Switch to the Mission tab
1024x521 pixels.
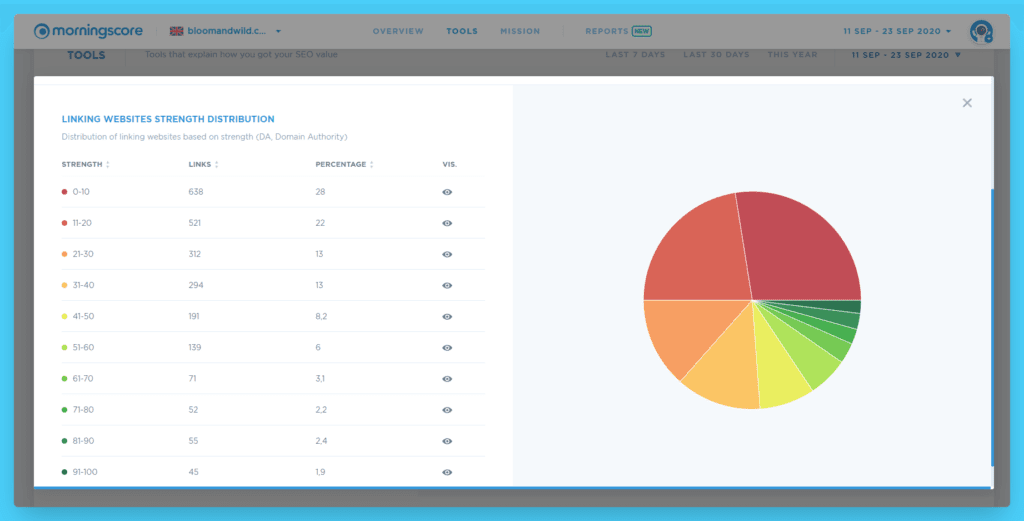click(x=520, y=31)
